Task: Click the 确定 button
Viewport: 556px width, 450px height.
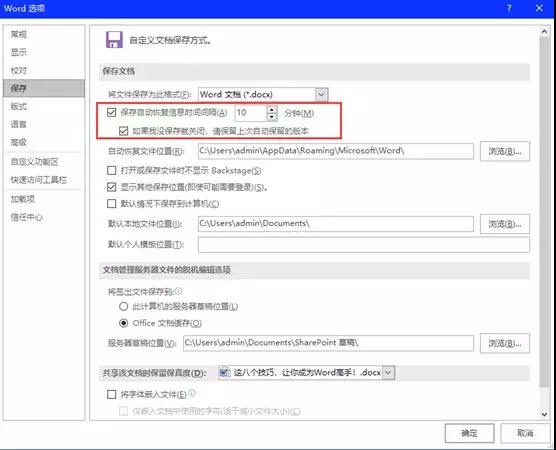Action: pyautogui.click(x=469, y=433)
